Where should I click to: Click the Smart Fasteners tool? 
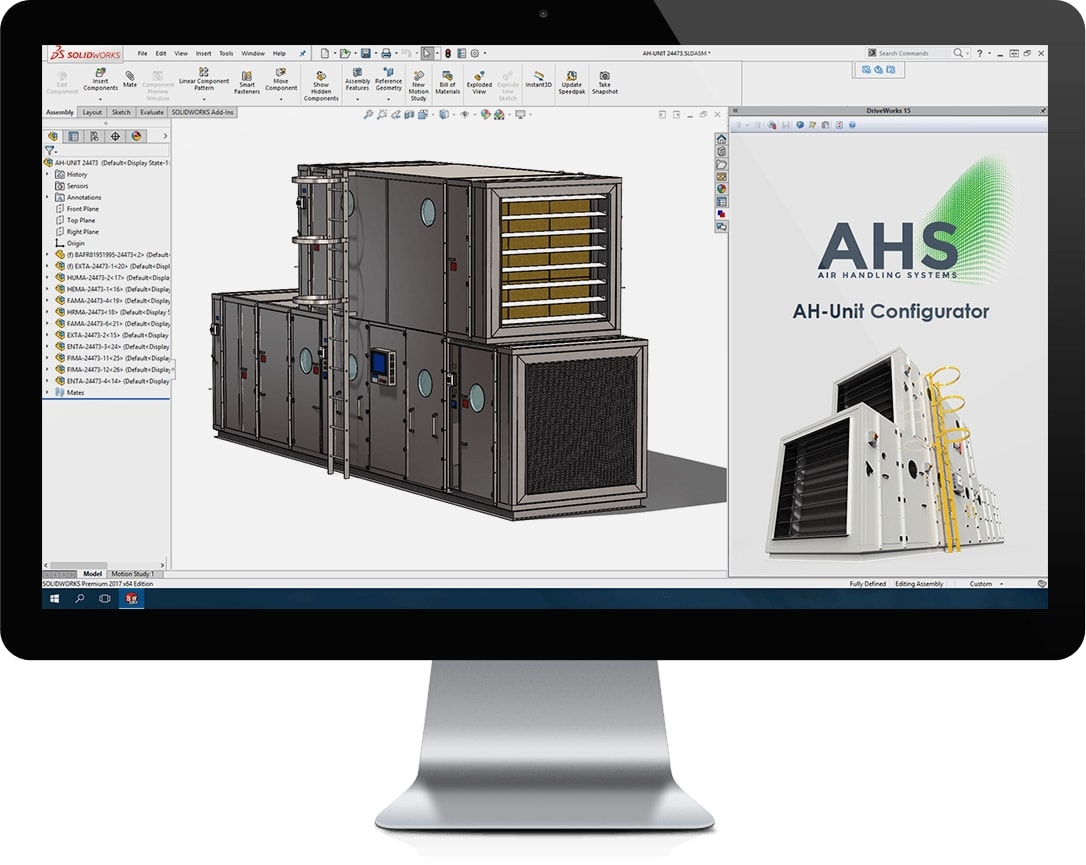[247, 82]
